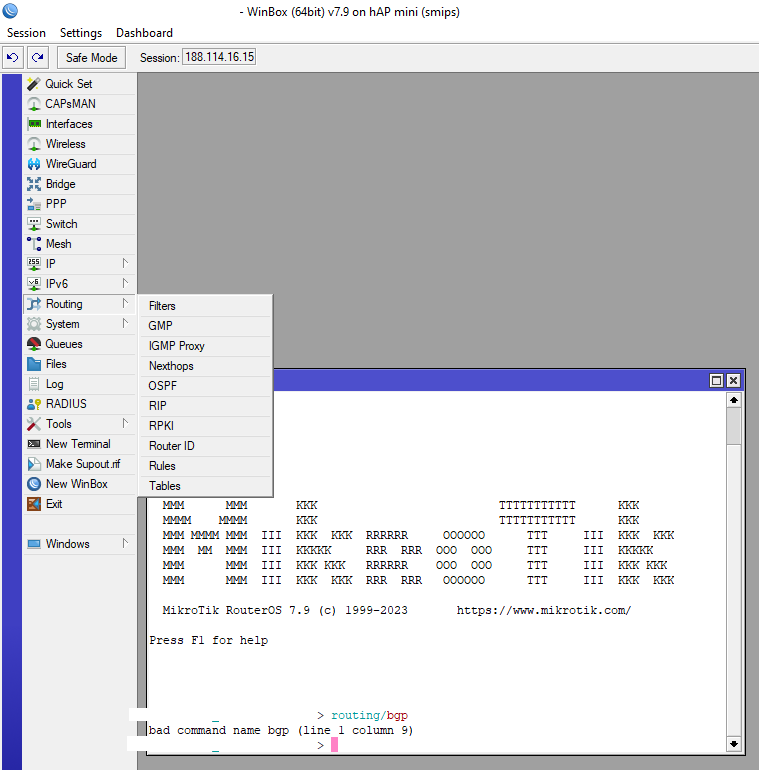The image size is (759, 770).
Task: Click the WinBox logo in title bar
Action: pos(10,10)
